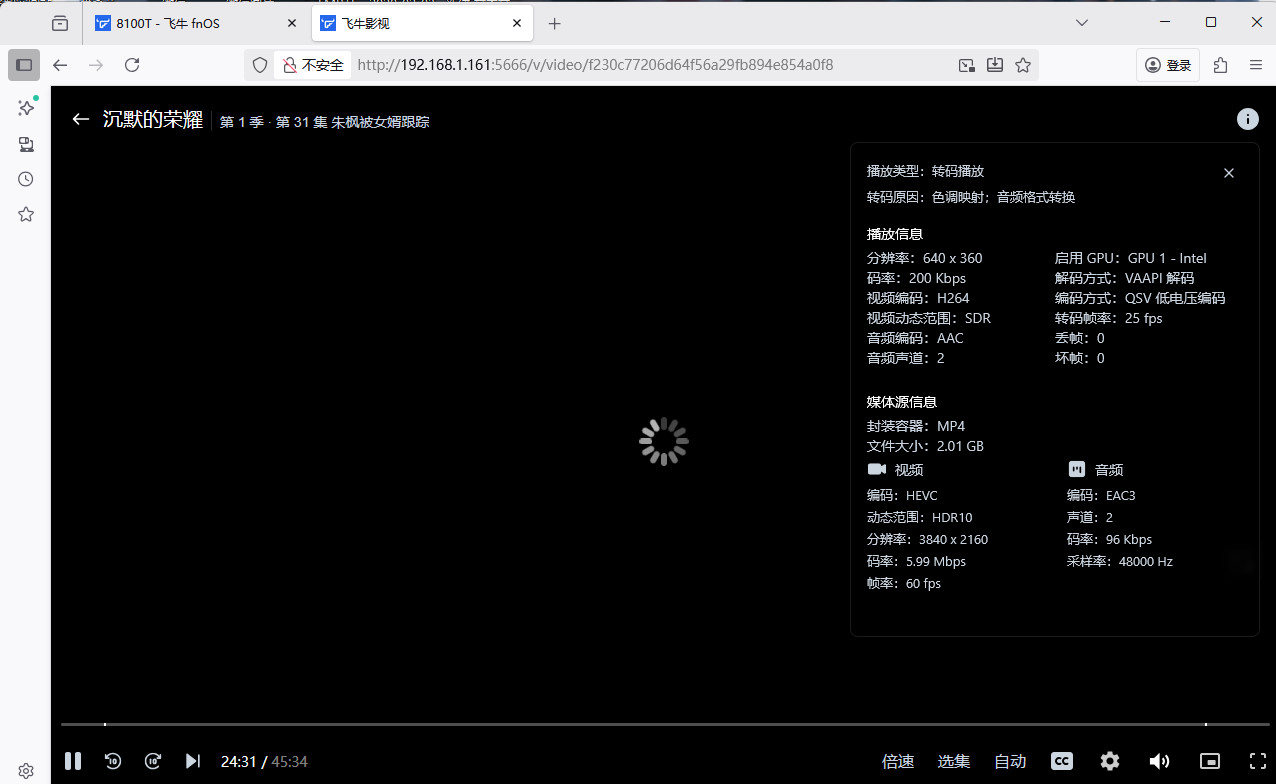Viewport: 1276px width, 784px height.
Task: Open the 选集 episode selection menu
Action: [x=953, y=761]
